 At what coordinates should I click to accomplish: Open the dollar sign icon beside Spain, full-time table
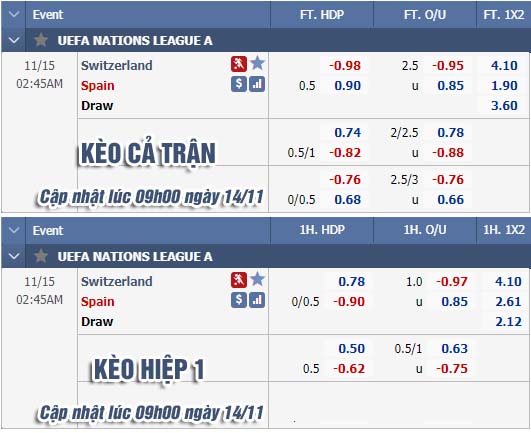(239, 84)
